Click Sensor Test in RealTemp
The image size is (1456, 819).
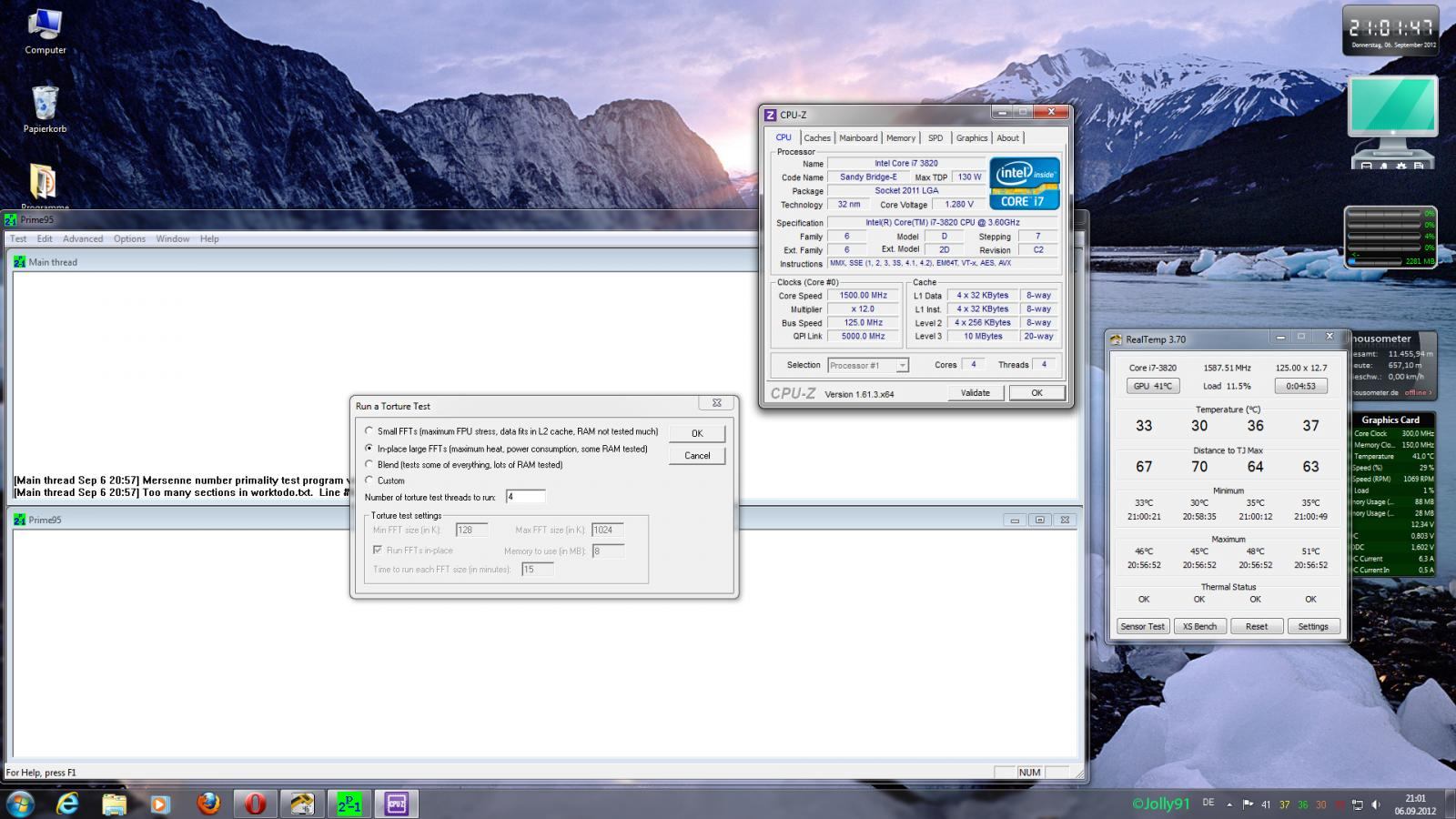(x=1143, y=626)
